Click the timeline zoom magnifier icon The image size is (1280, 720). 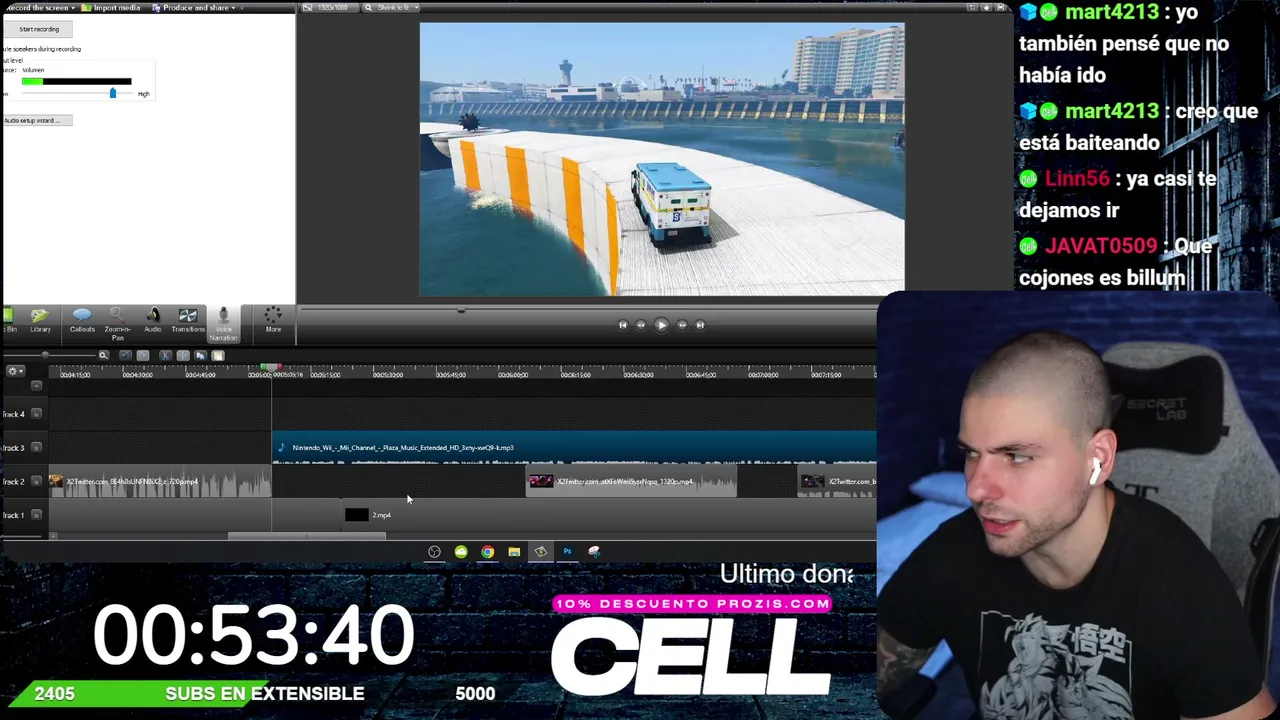tap(103, 356)
